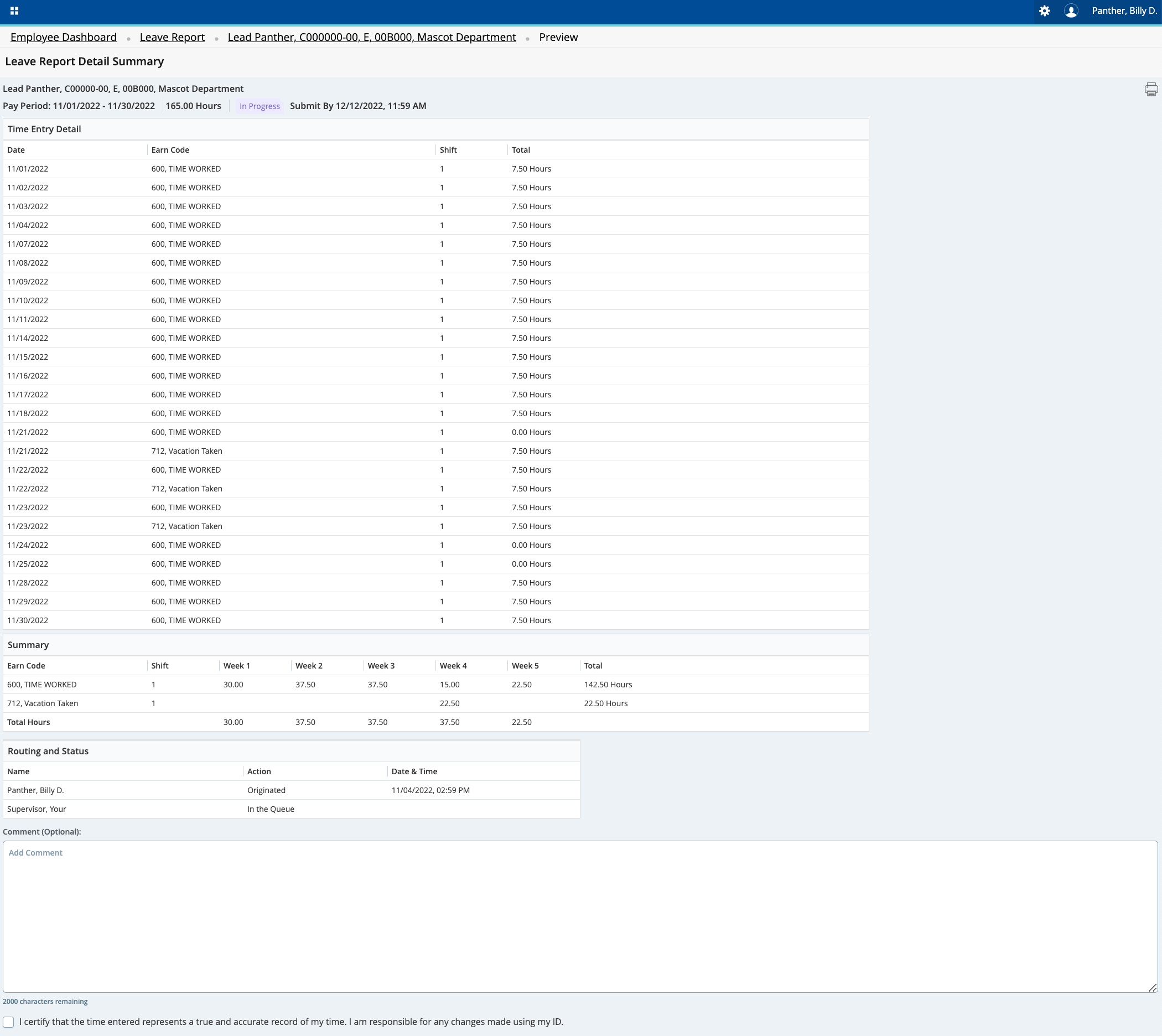This screenshot has height=1036, width=1162.
Task: Click the In Progress status badge
Action: pyautogui.click(x=260, y=106)
